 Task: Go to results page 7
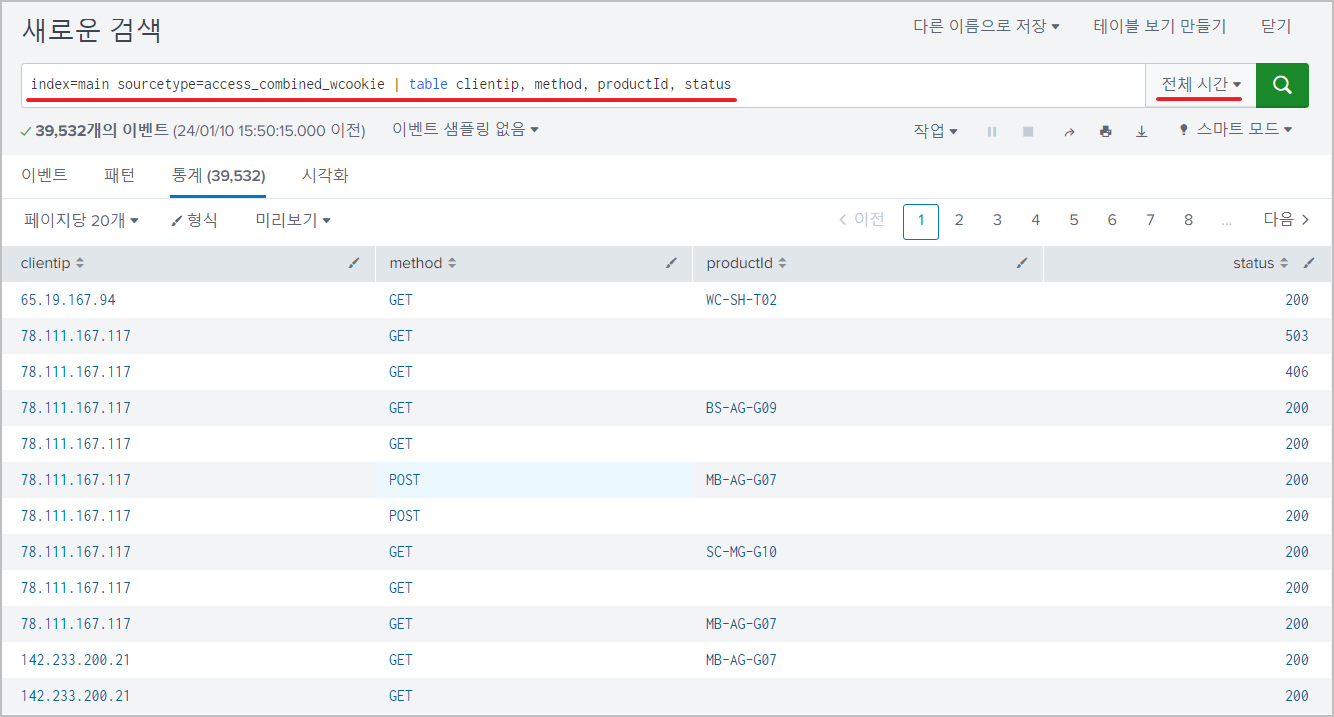point(1150,220)
